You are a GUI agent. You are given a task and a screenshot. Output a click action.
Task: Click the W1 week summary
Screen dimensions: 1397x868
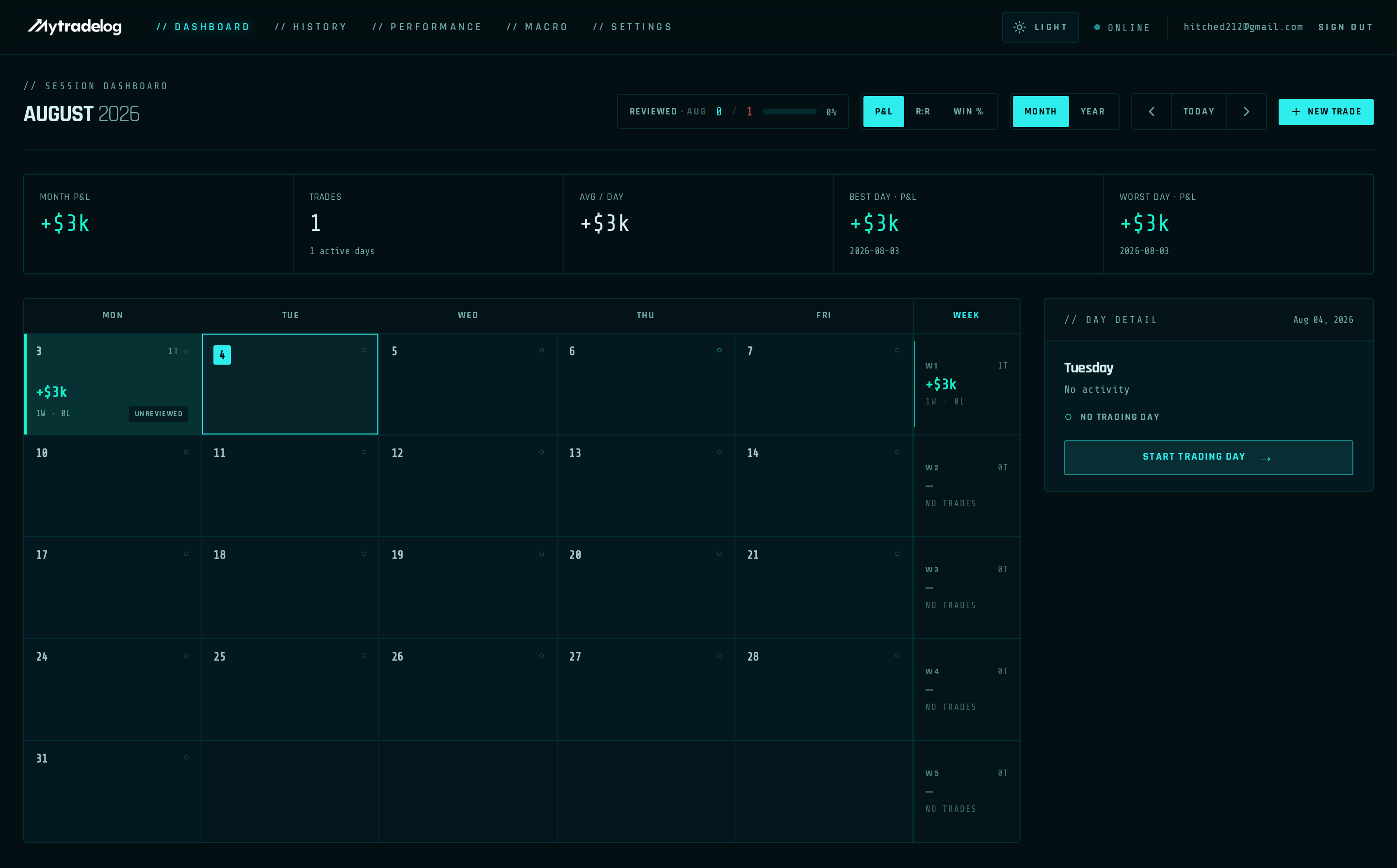click(x=966, y=384)
